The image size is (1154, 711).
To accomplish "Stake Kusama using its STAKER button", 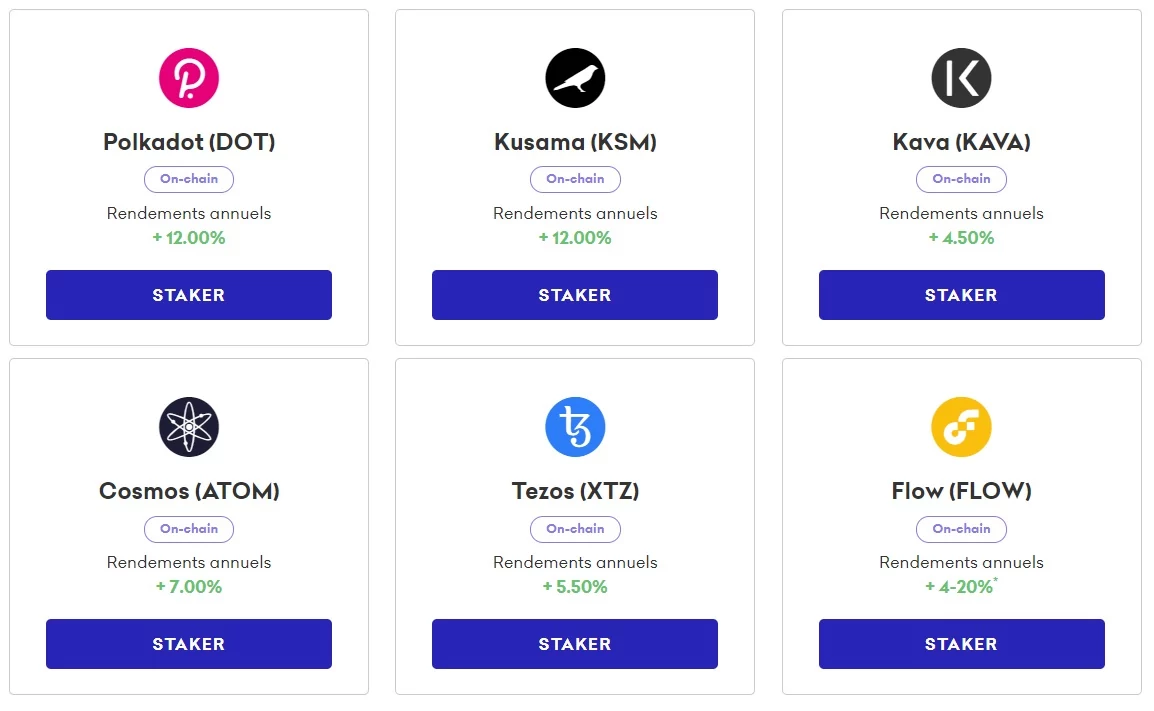I will tap(575, 295).
